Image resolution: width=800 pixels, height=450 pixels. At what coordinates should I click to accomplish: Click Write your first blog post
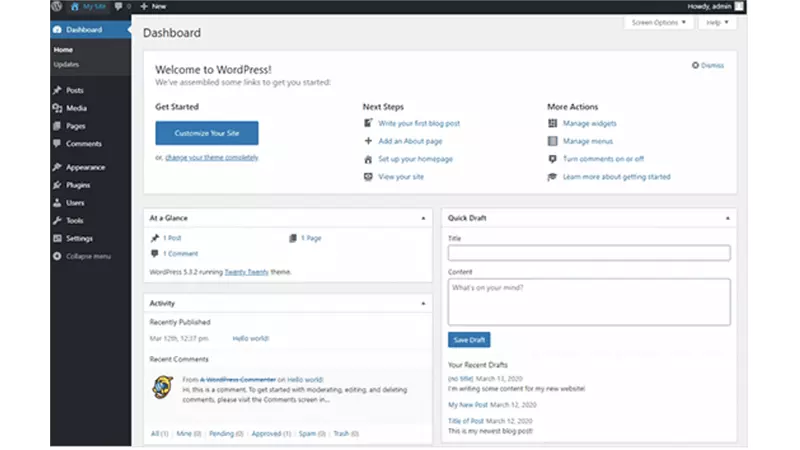pyautogui.click(x=419, y=123)
